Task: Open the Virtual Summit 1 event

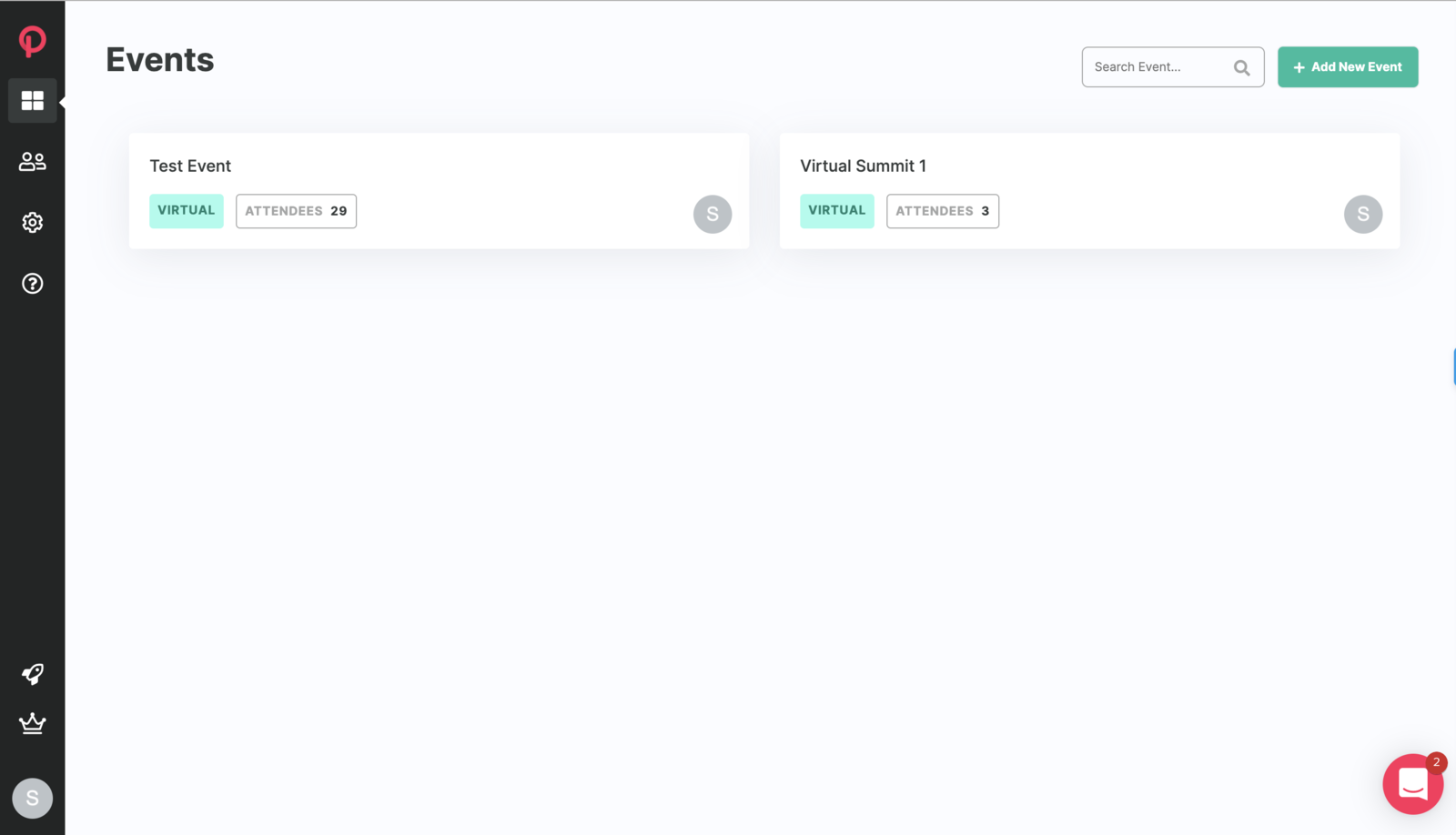Action: point(863,166)
